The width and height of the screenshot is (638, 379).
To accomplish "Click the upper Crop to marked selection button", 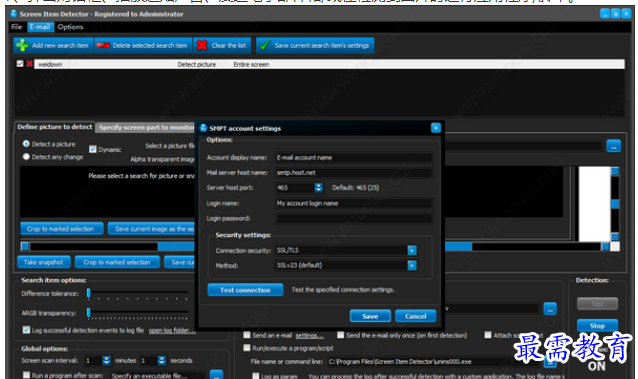I will [62, 229].
